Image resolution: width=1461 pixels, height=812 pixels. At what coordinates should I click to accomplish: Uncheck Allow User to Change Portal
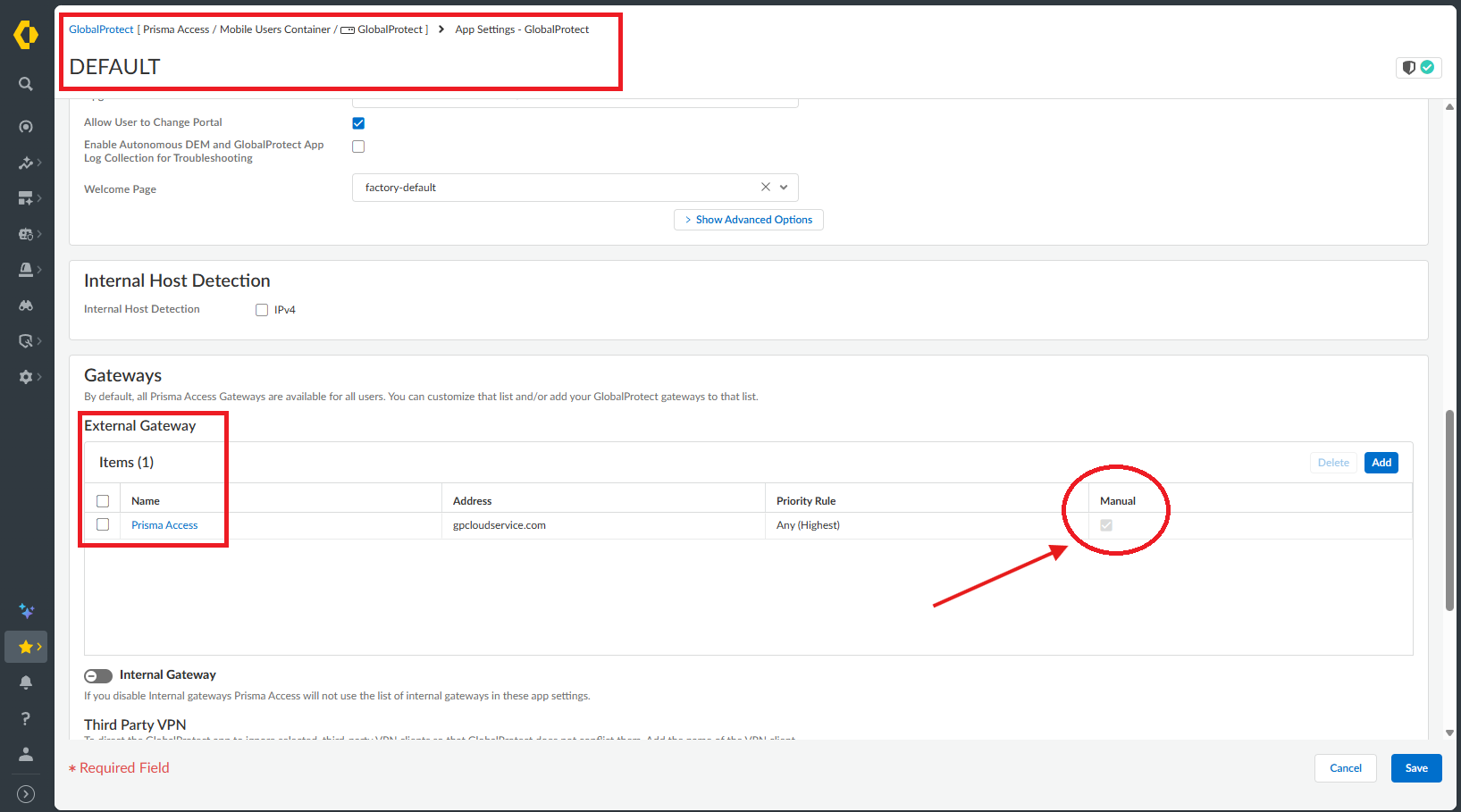coord(358,123)
